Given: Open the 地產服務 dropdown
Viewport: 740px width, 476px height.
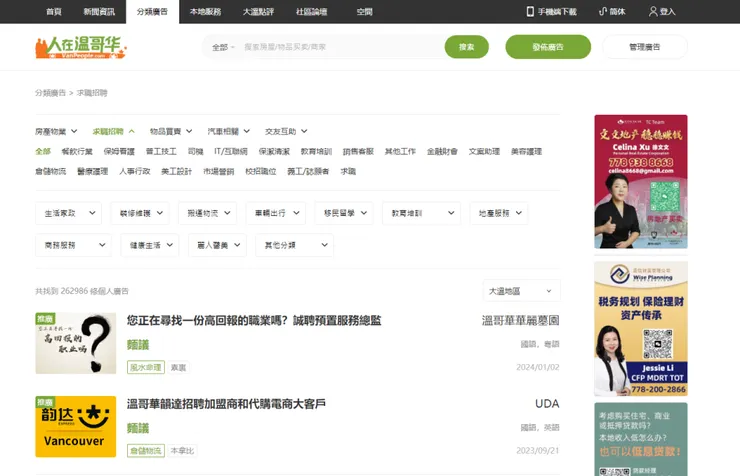Looking at the screenshot, I should (x=499, y=213).
